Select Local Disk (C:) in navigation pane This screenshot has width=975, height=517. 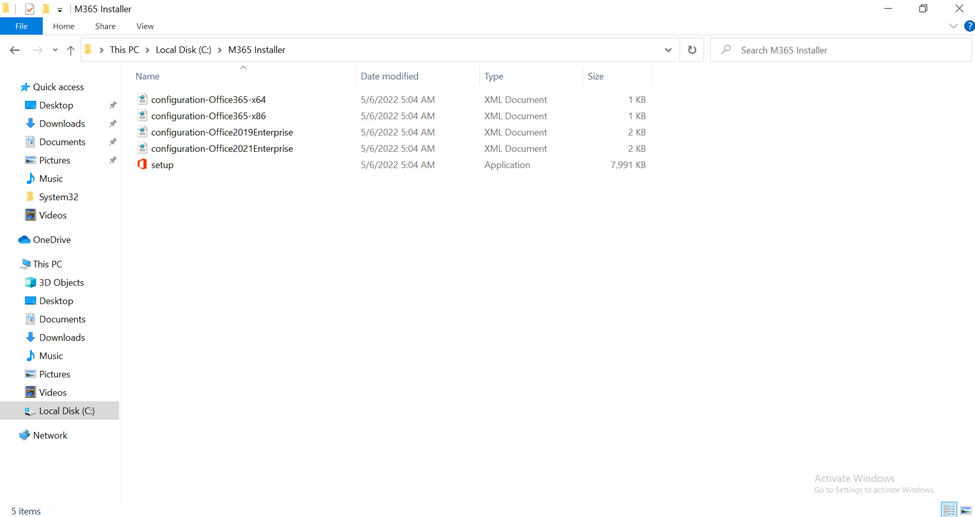pyautogui.click(x=60, y=411)
